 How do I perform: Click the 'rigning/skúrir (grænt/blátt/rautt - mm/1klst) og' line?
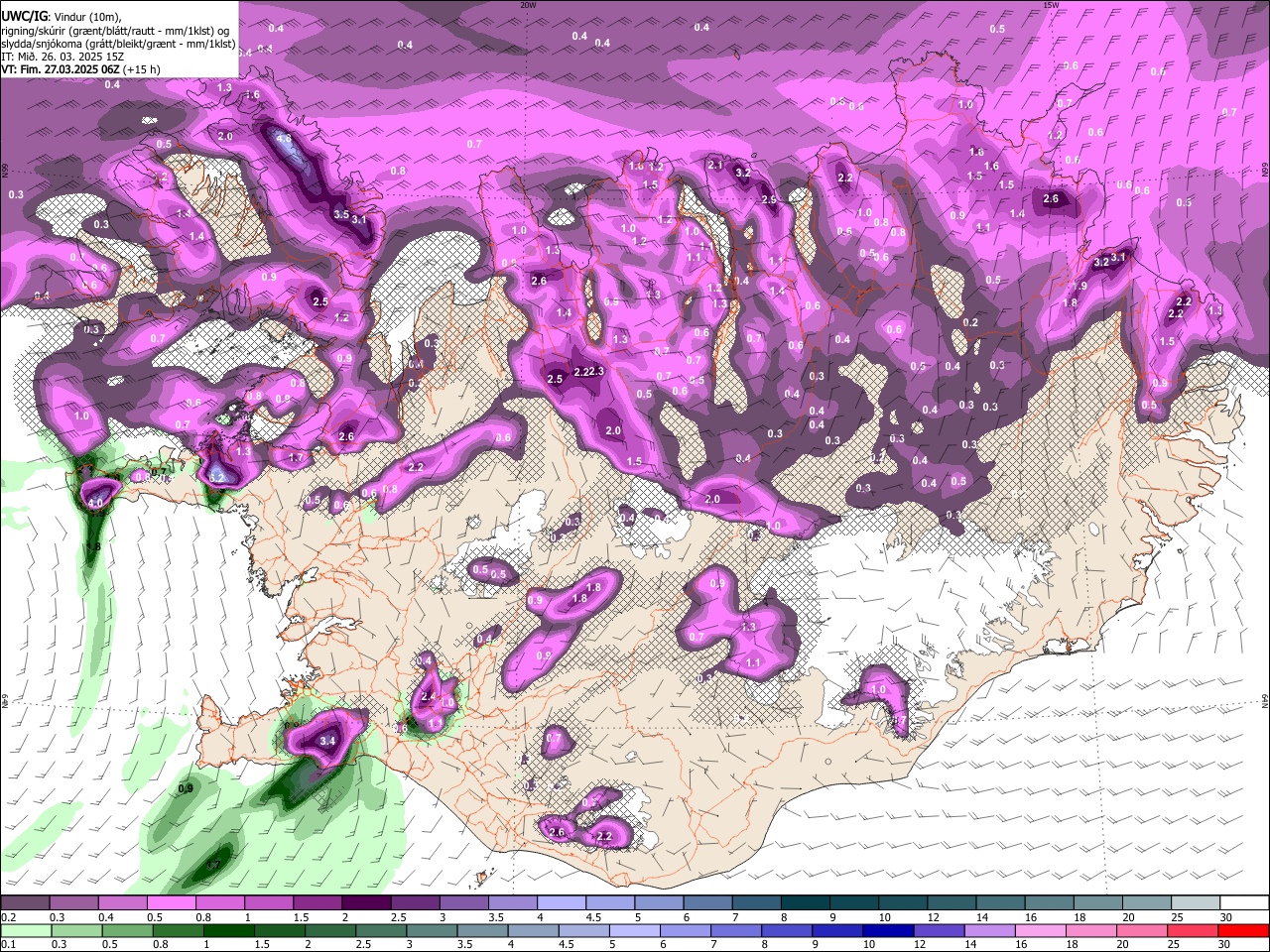(x=115, y=30)
